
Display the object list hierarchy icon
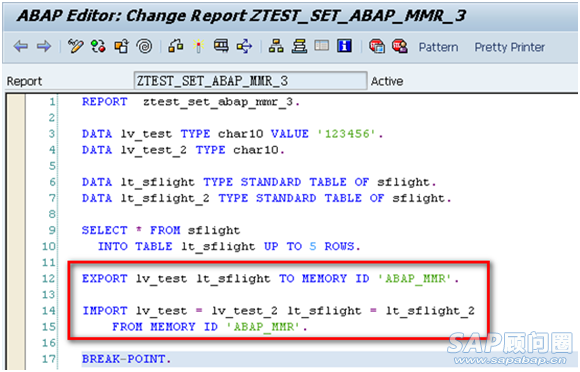tap(276, 47)
